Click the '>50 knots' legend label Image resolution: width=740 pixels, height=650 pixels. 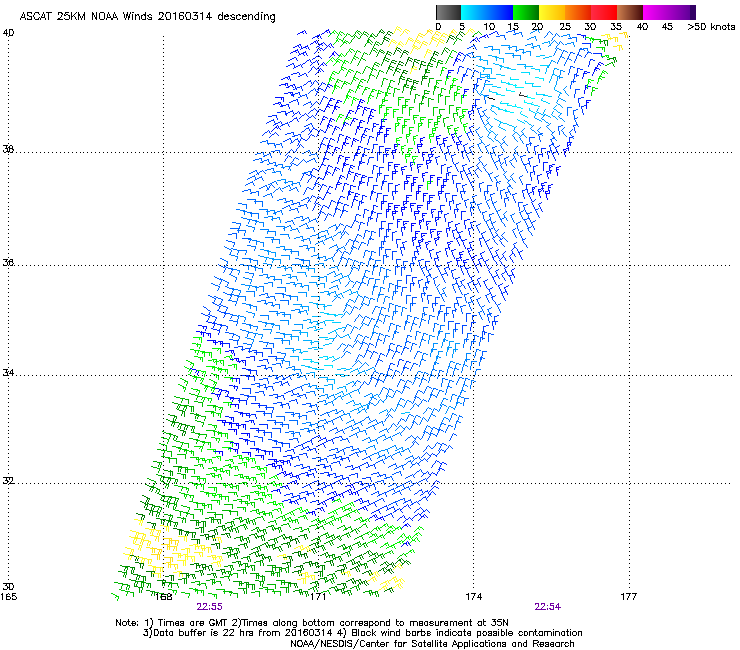pyautogui.click(x=711, y=27)
